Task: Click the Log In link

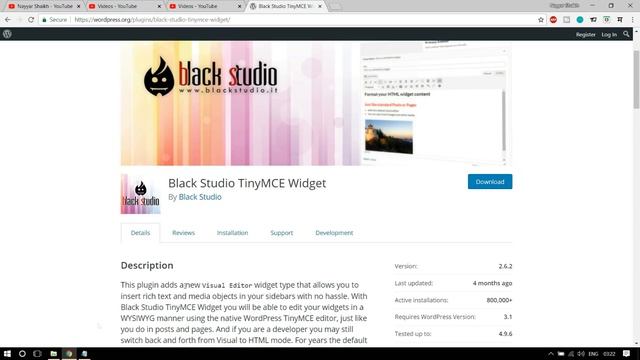Action: coord(609,35)
